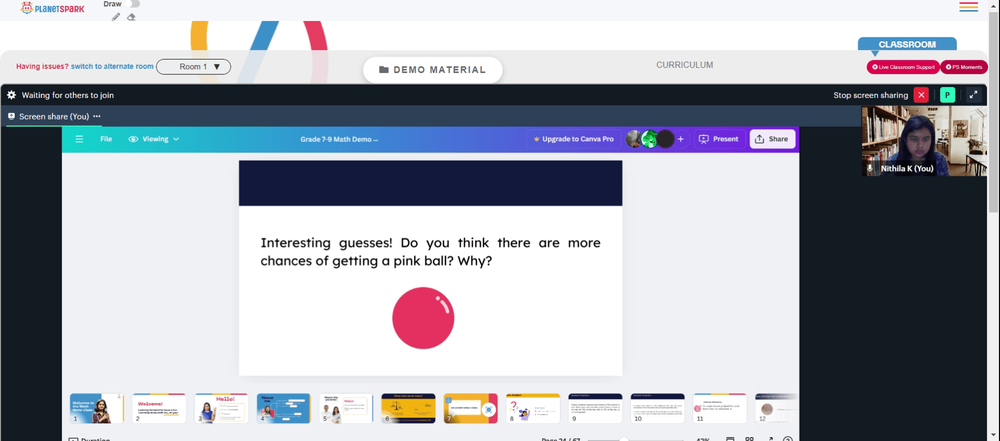The width and height of the screenshot is (1000, 441).
Task: Switch to the Curriculum tab
Action: click(x=684, y=65)
